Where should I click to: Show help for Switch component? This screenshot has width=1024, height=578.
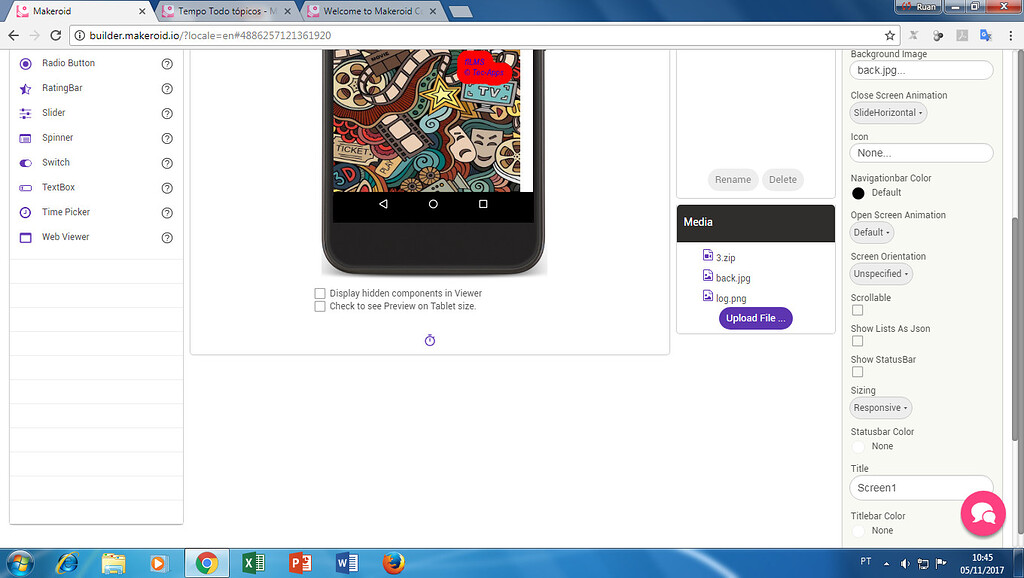click(x=167, y=163)
